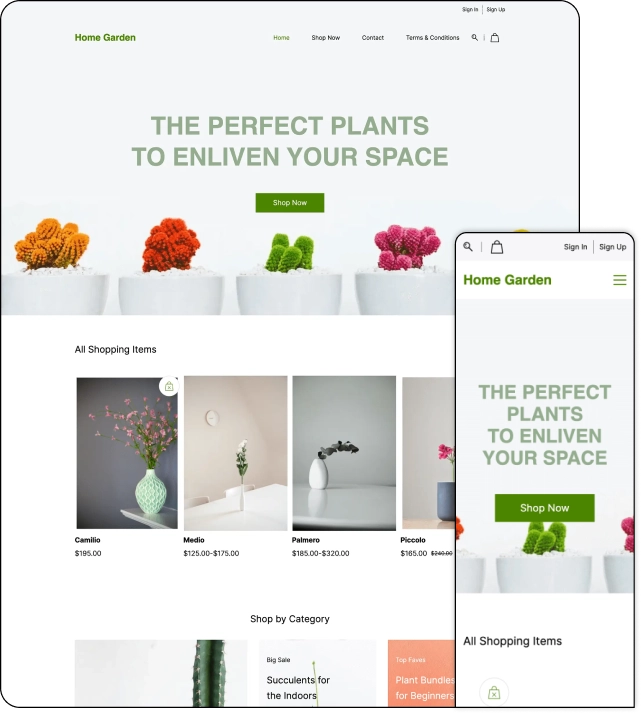641x713 pixels.
Task: Click desktop Sign Up link
Action: (496, 10)
